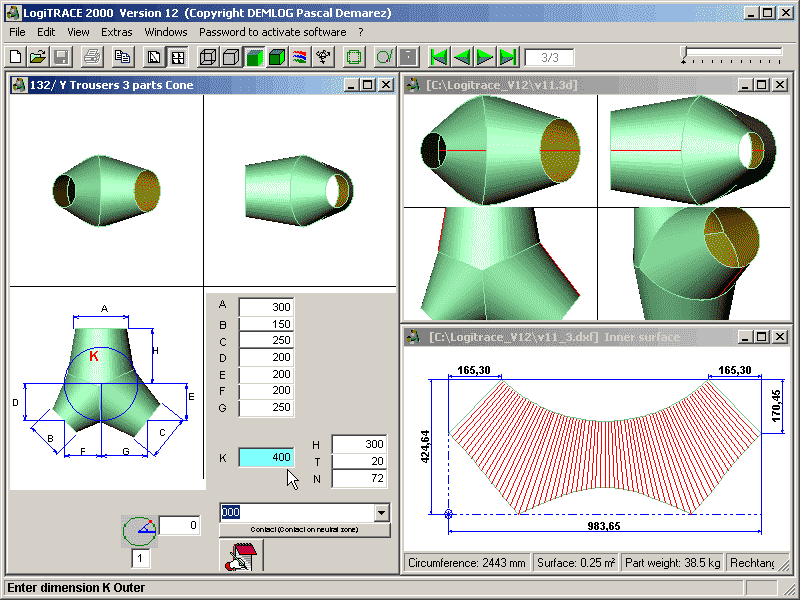The image size is (800, 600).
Task: Open the question mark help menu
Action: [x=361, y=32]
